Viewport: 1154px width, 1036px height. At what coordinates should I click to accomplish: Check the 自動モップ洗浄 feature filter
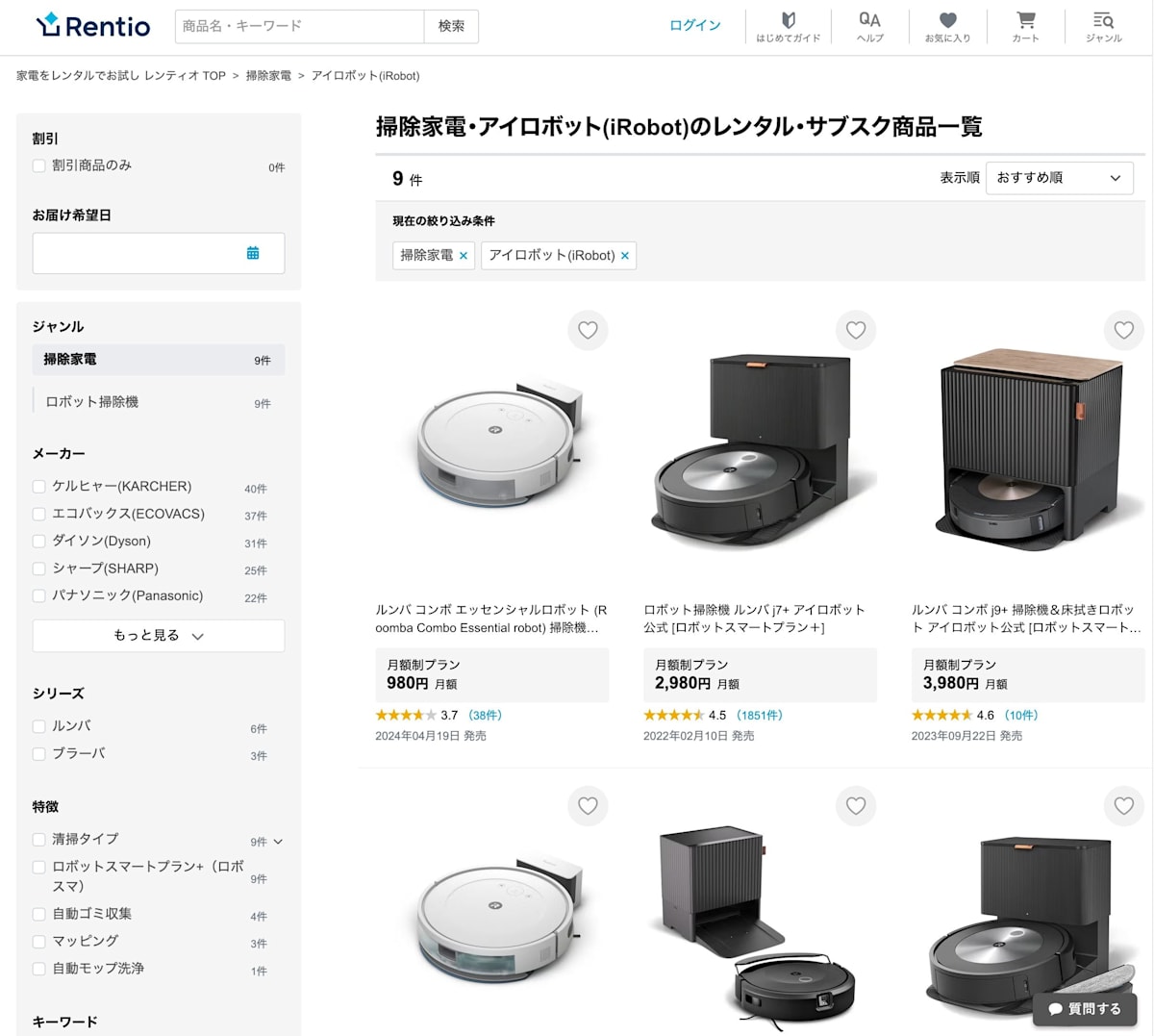[x=39, y=969]
